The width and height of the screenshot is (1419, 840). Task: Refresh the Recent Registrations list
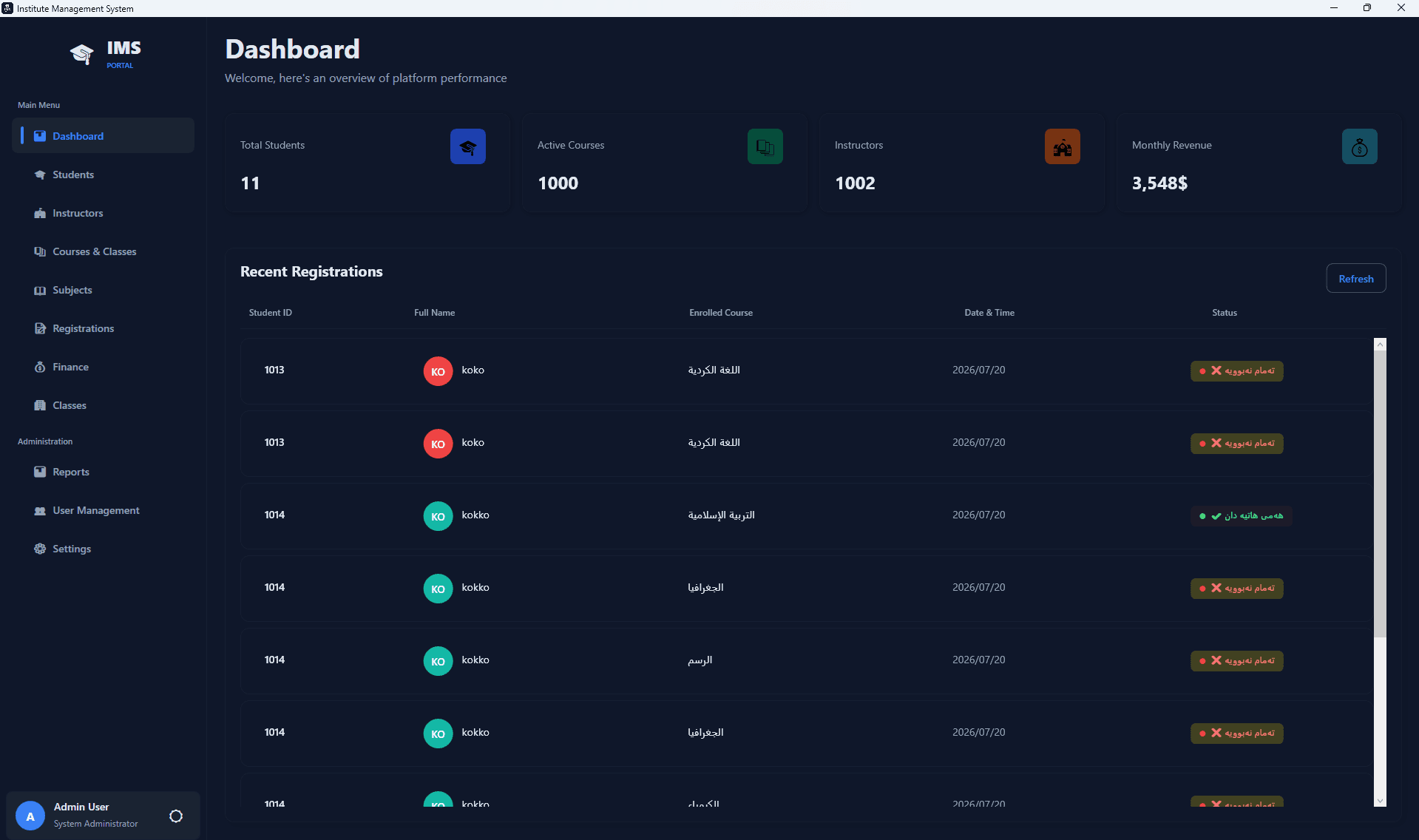(x=1355, y=278)
